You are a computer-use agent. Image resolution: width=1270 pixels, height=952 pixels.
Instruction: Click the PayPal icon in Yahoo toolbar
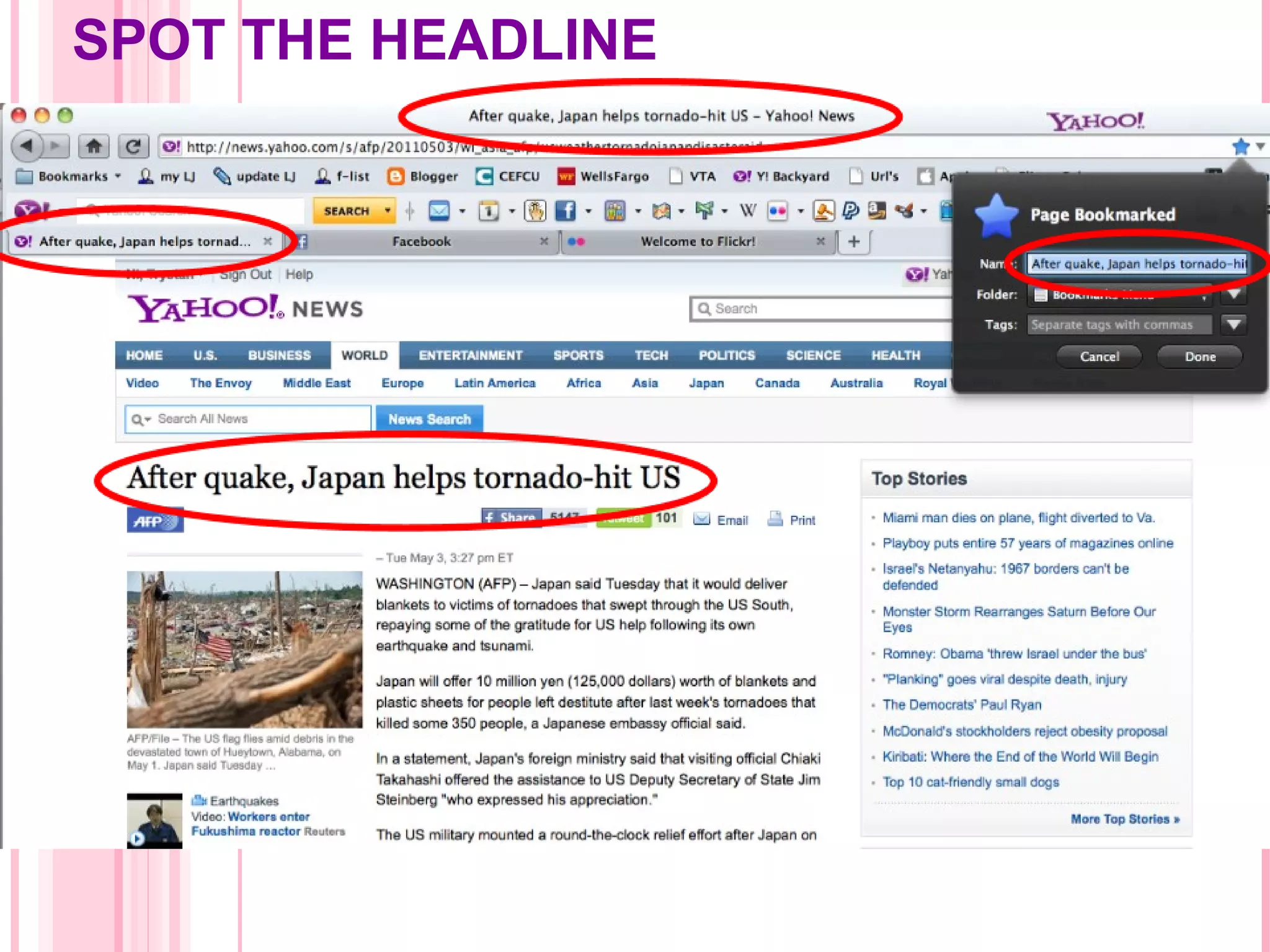tap(851, 211)
